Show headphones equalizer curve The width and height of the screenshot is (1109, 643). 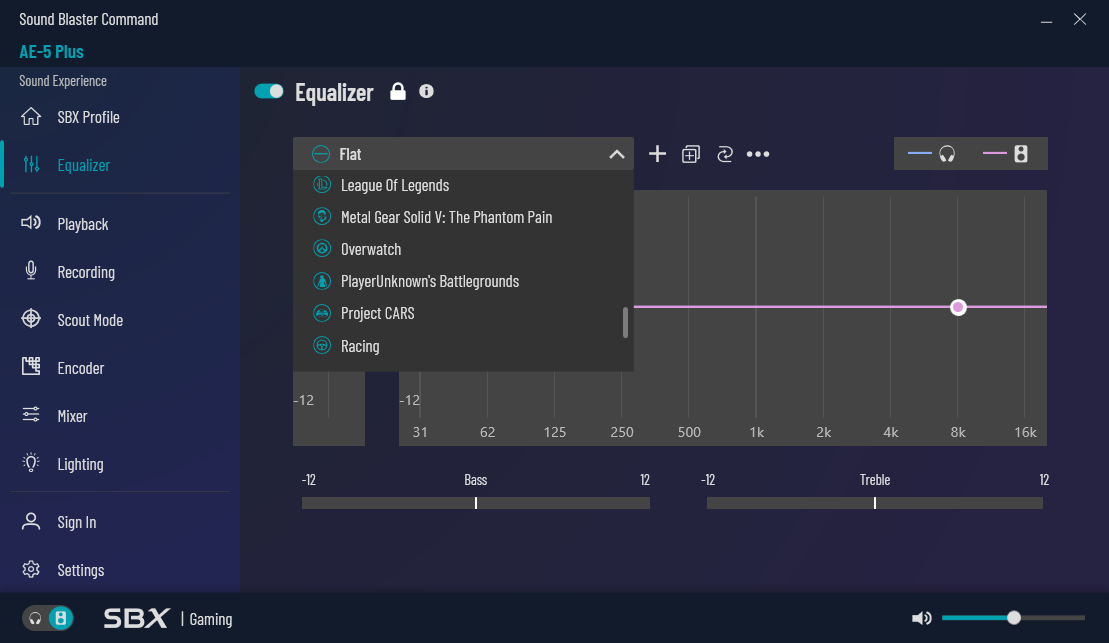pos(931,153)
